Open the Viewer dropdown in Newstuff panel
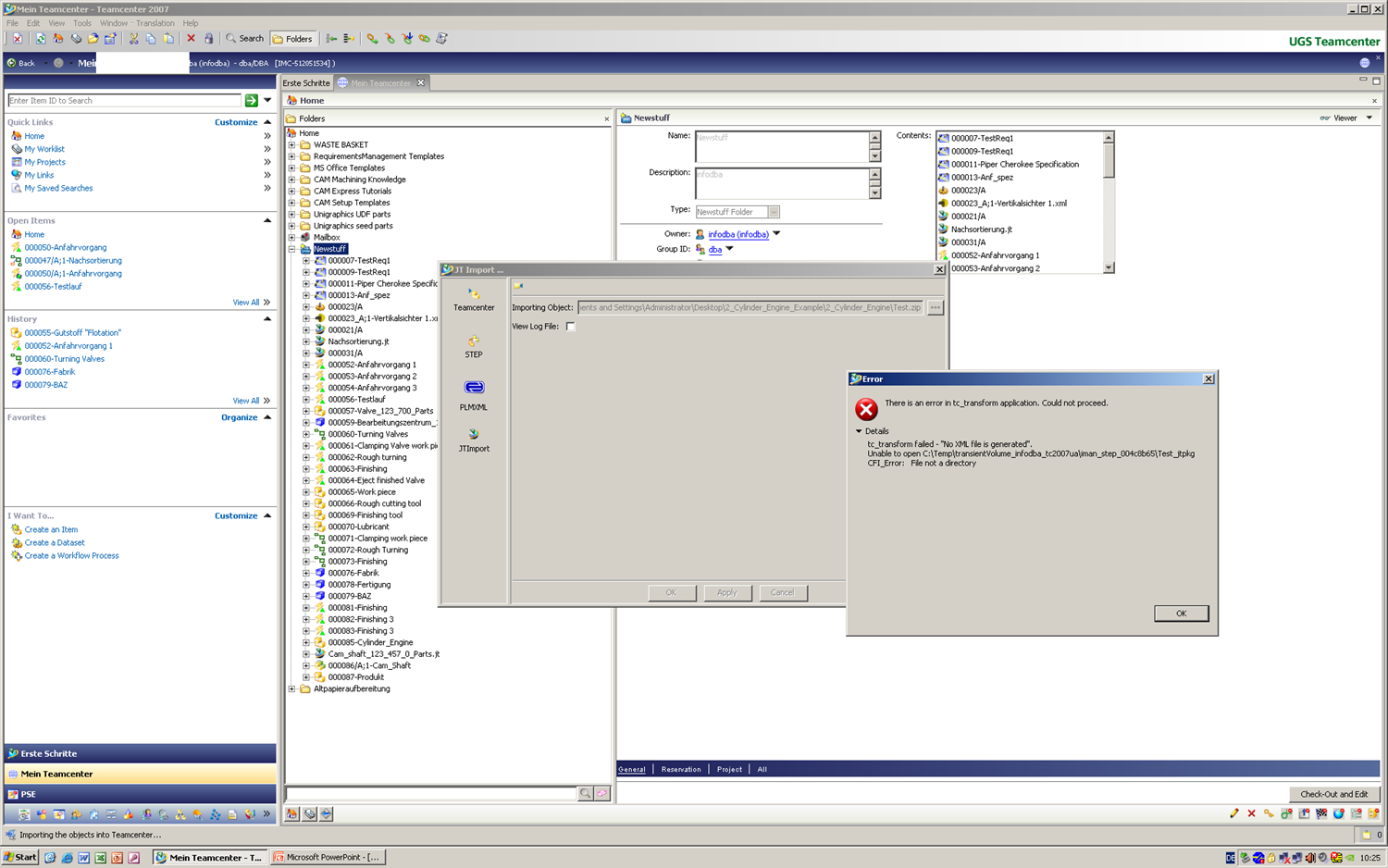Screen dimensions: 1388x868 1369,118
